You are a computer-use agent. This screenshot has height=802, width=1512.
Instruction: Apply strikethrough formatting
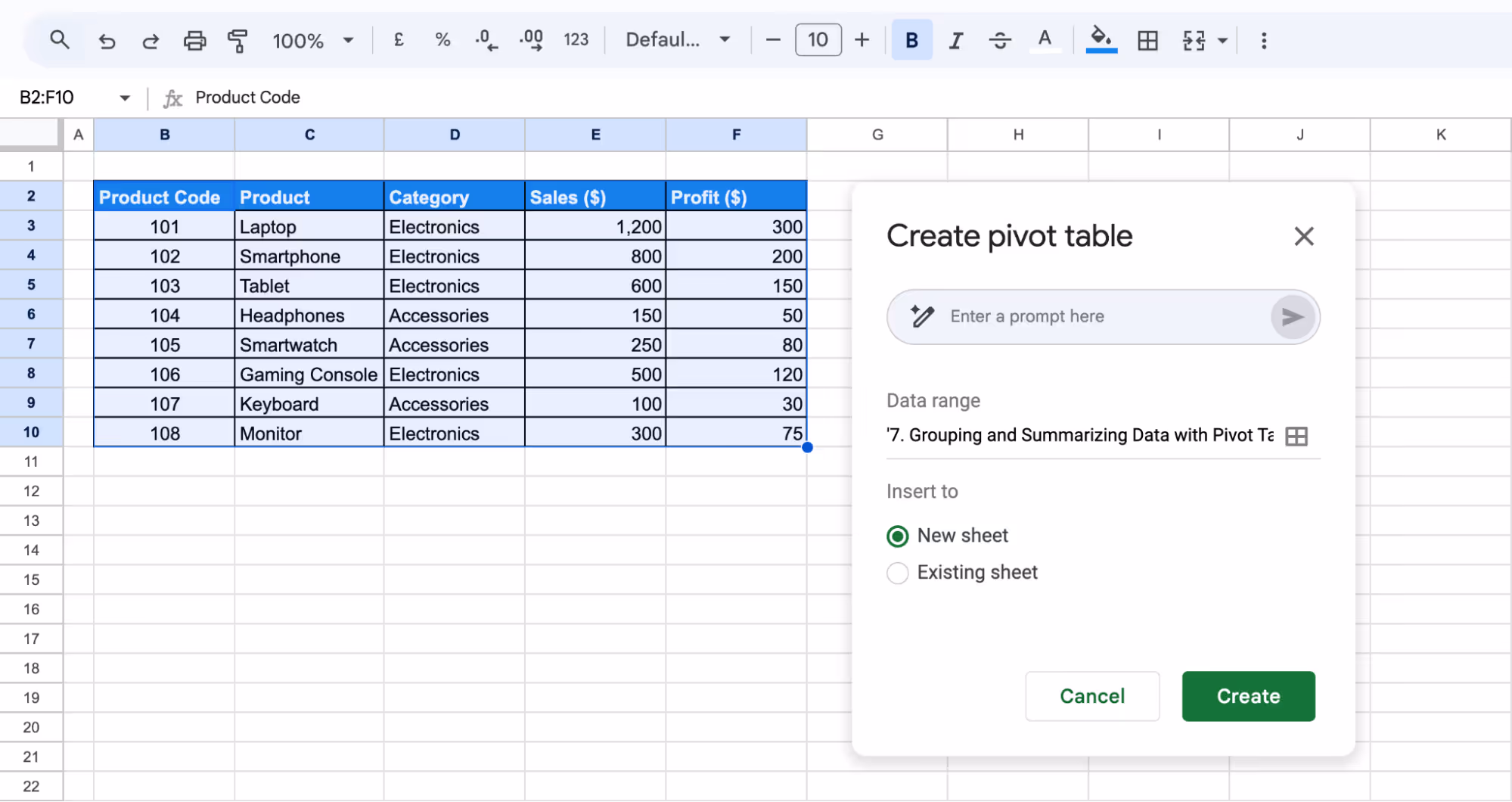tap(1000, 40)
